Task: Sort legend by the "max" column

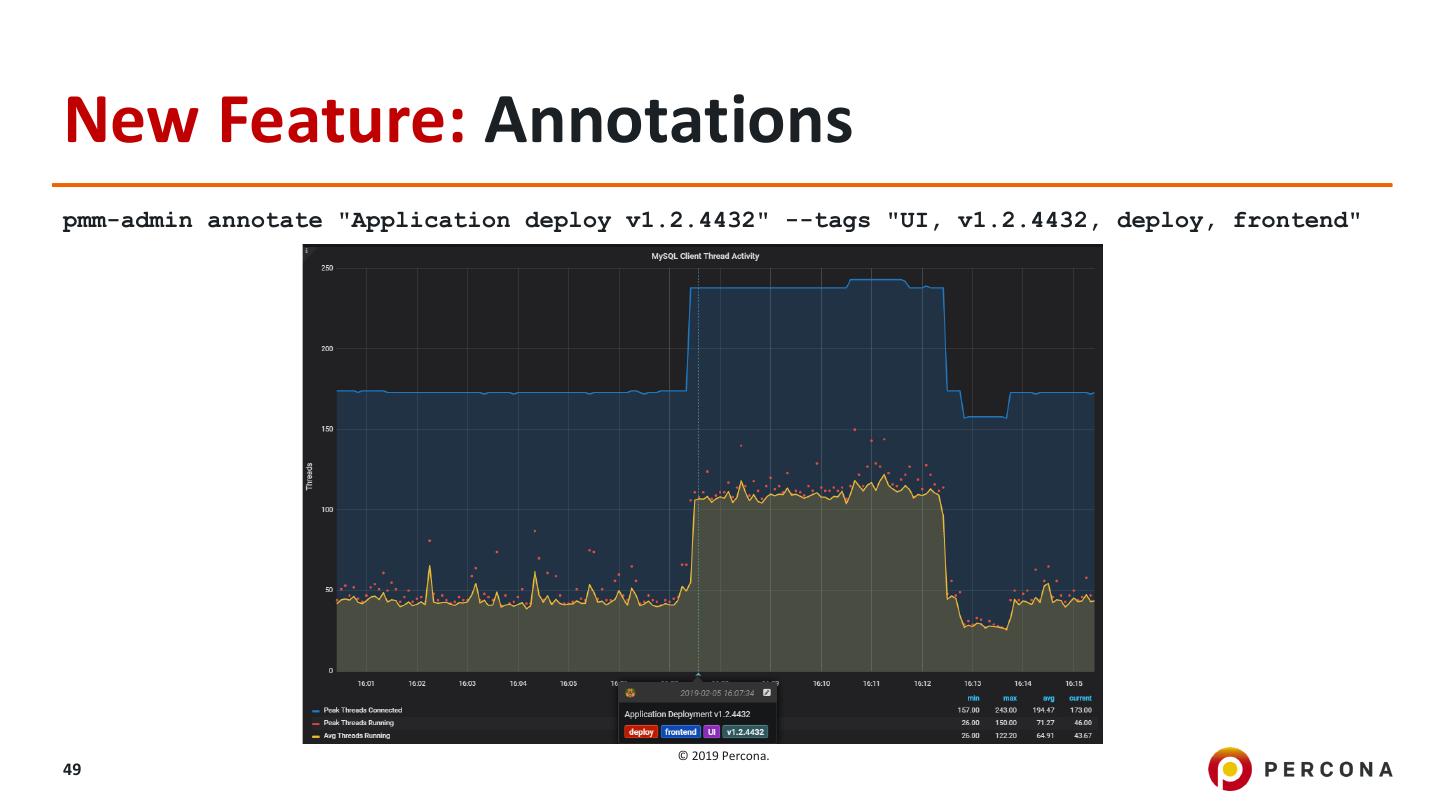Action: point(1010,698)
